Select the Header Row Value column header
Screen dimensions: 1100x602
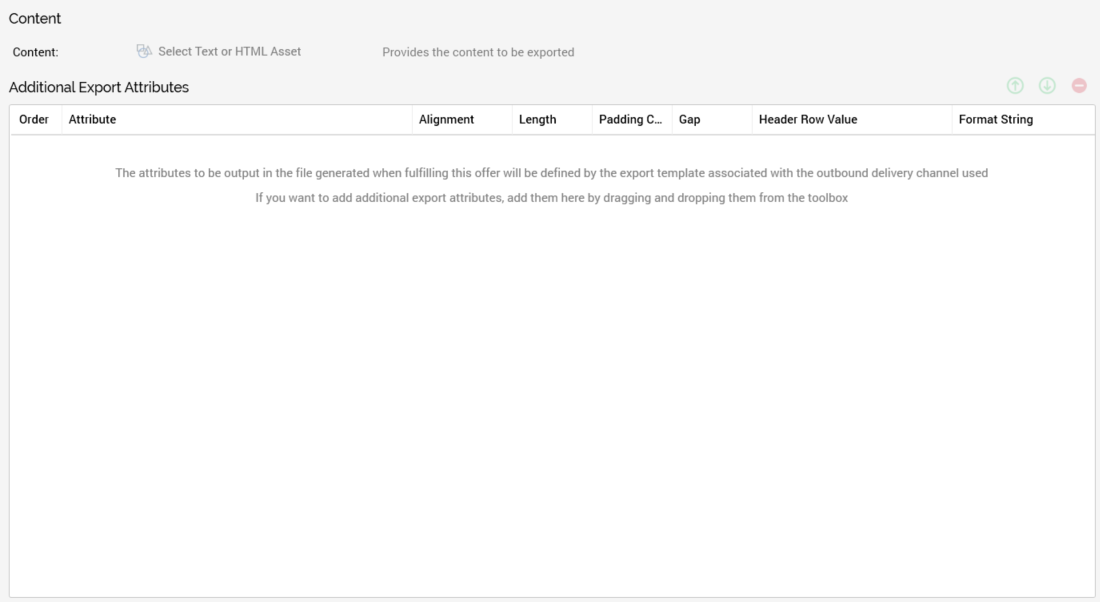[x=807, y=119]
